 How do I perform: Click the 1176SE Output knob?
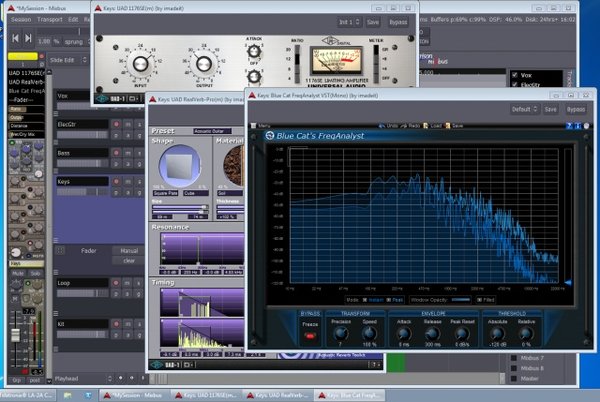pyautogui.click(x=204, y=64)
